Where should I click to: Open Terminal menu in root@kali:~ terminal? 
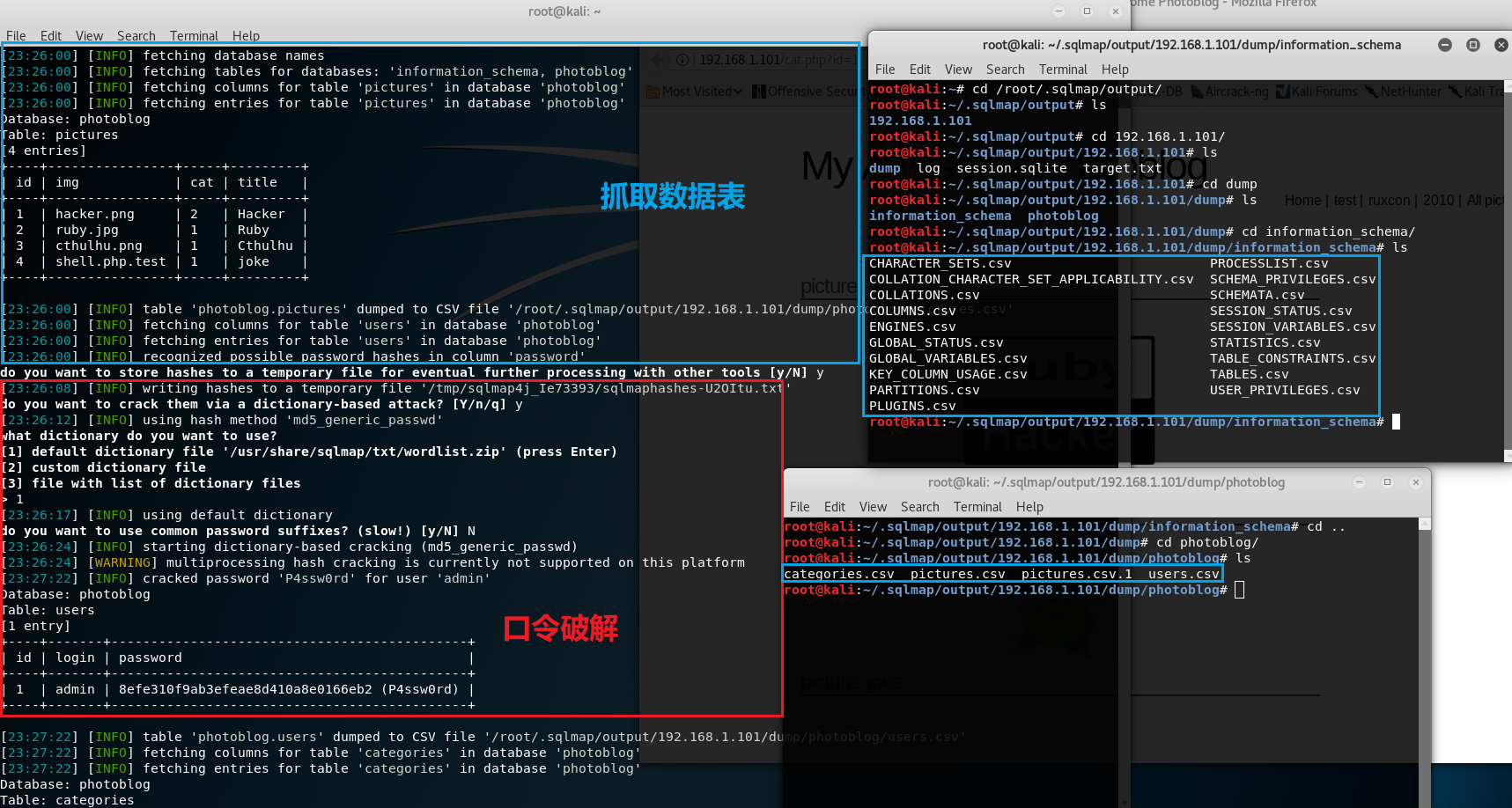[194, 36]
